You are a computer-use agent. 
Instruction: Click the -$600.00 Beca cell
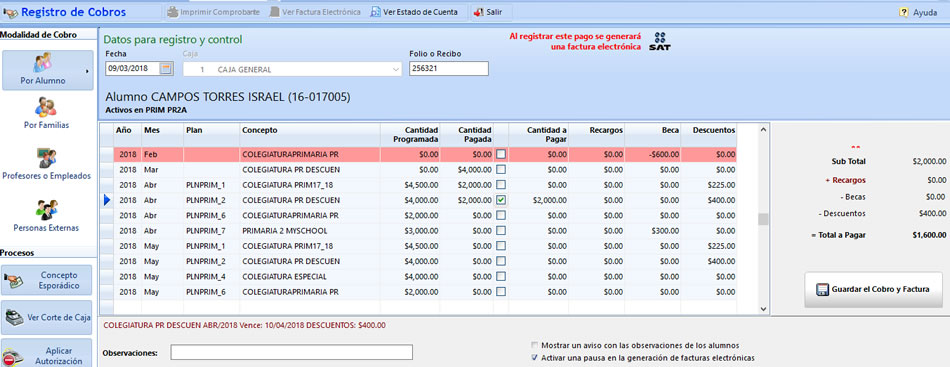click(x=653, y=154)
